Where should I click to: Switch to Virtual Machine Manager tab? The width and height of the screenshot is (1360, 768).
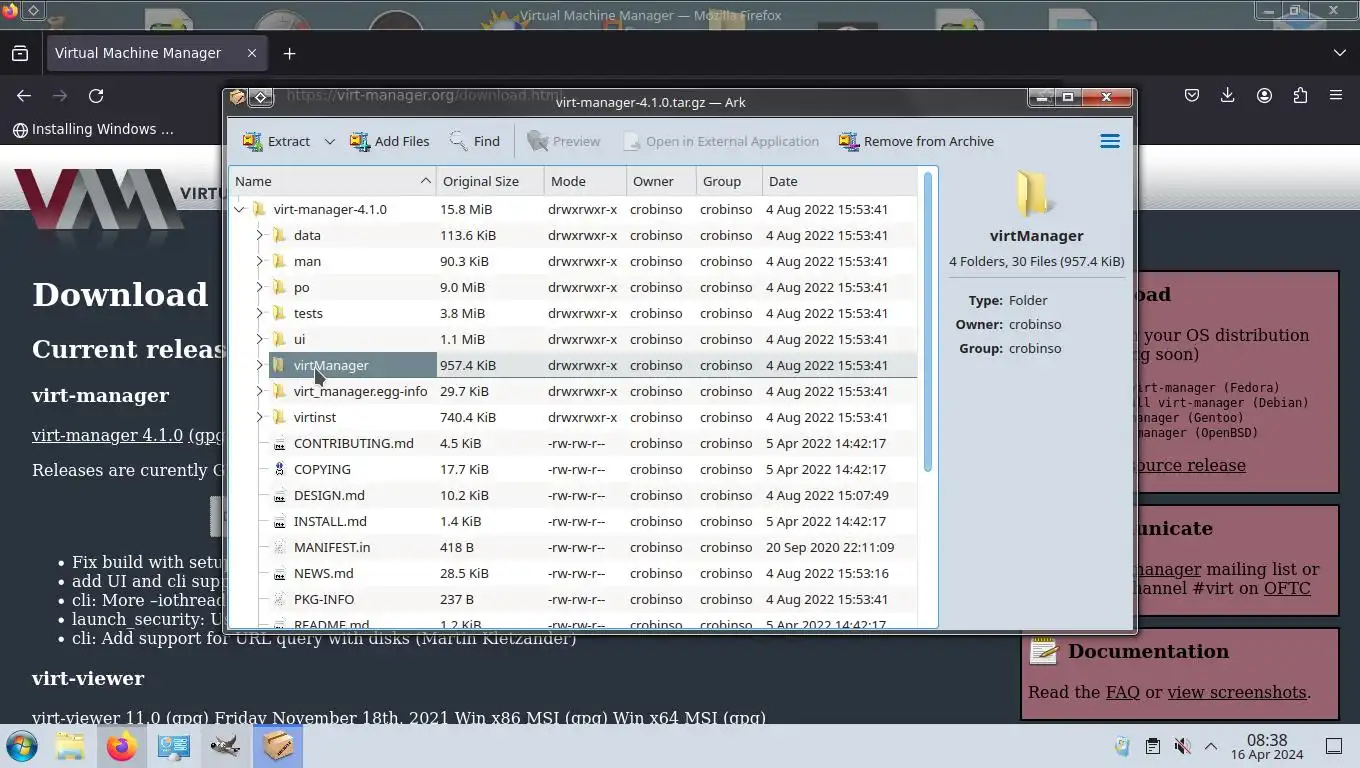point(156,53)
